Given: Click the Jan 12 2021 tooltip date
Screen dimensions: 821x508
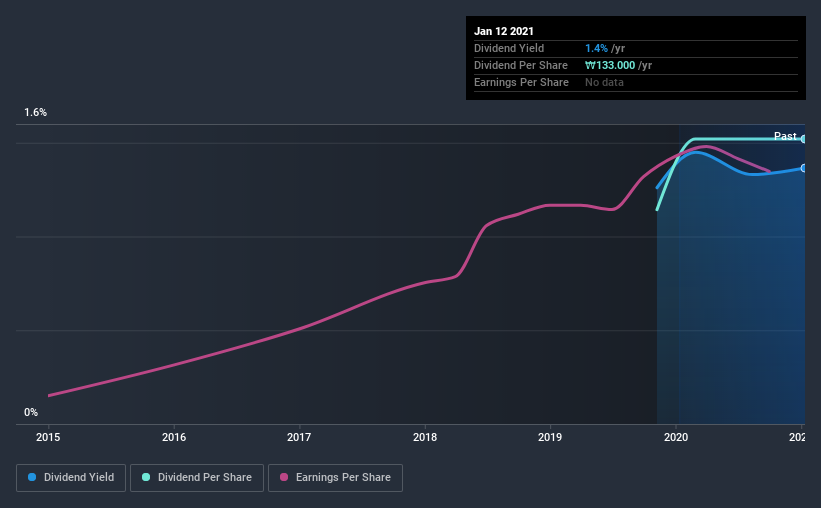Looking at the screenshot, I should point(505,31).
